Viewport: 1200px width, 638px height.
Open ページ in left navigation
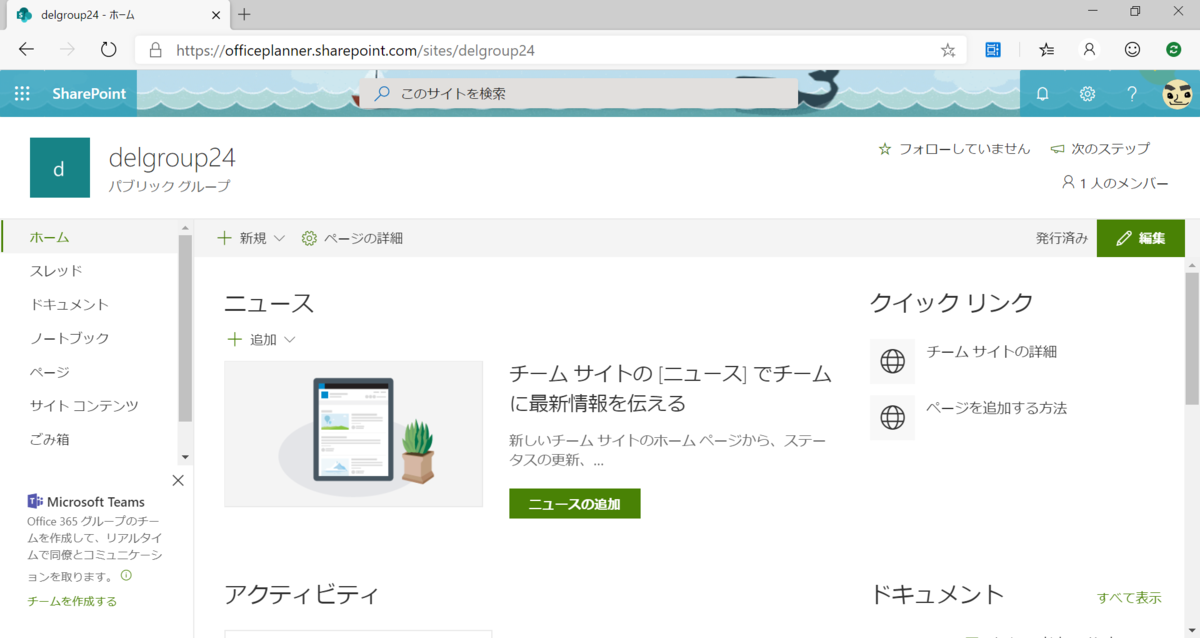point(50,372)
